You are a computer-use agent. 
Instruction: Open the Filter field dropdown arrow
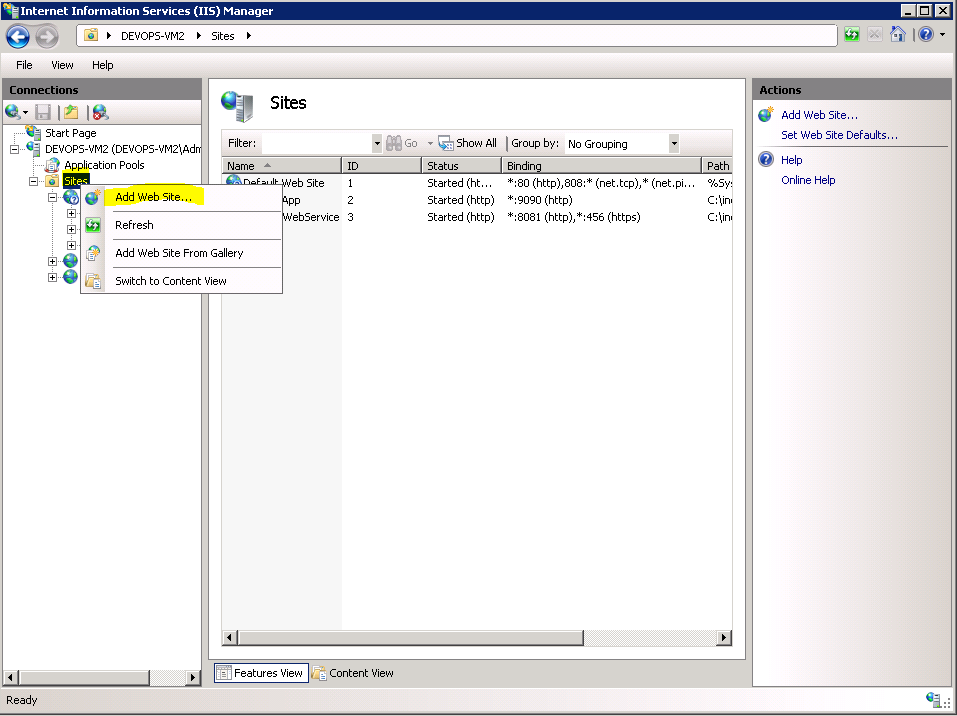tap(377, 144)
